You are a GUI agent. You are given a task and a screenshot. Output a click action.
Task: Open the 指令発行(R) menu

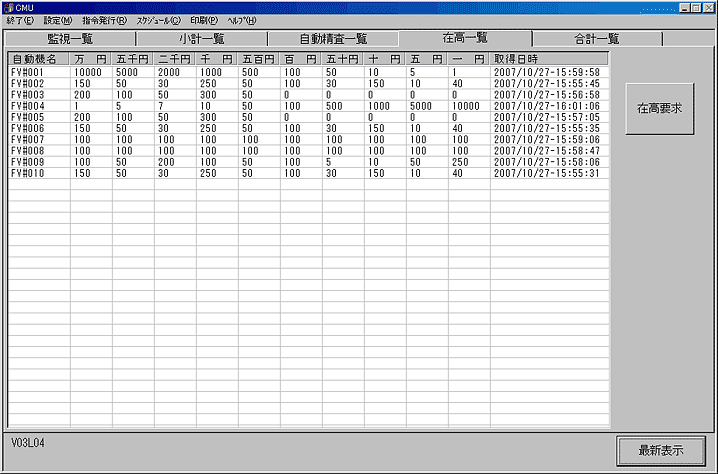[104, 20]
